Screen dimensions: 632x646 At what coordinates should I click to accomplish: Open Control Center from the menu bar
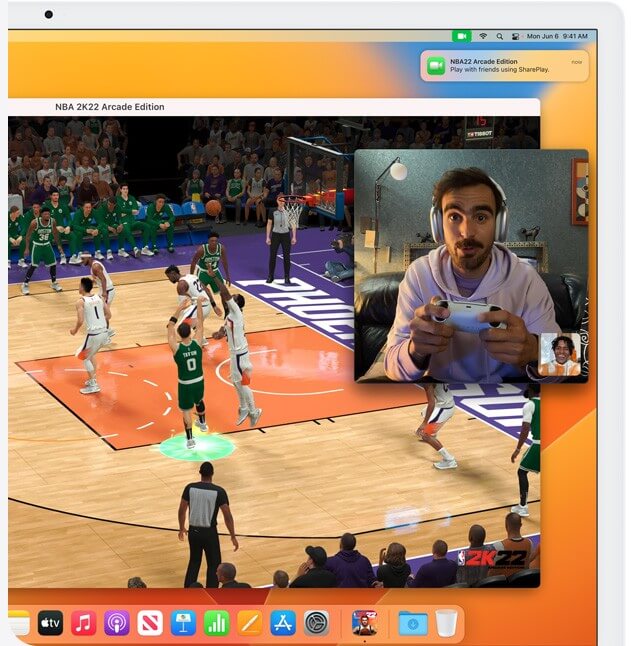515,36
